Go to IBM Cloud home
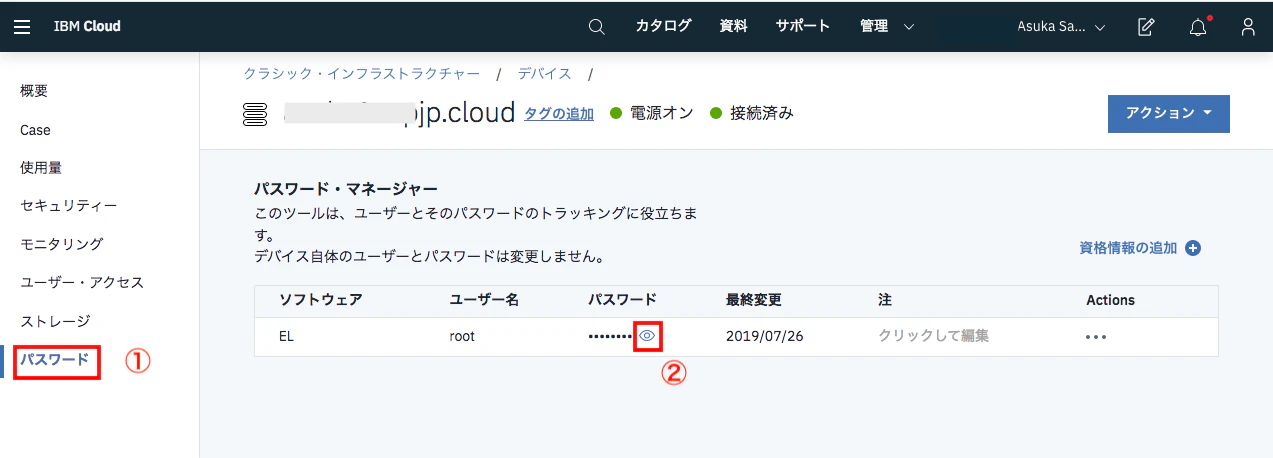Screen dimensions: 1273x458 click(87, 26)
